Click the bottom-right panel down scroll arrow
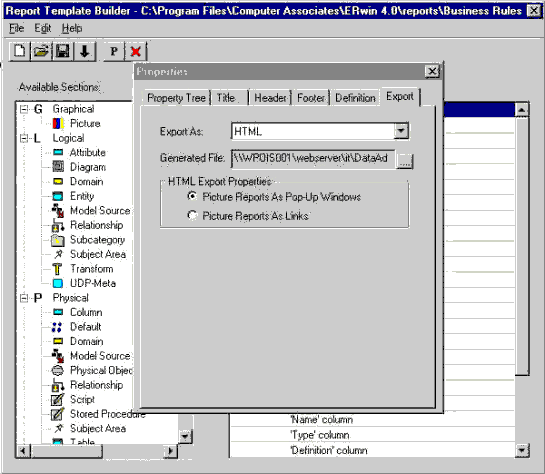The width and height of the screenshot is (545, 474). click(522, 450)
